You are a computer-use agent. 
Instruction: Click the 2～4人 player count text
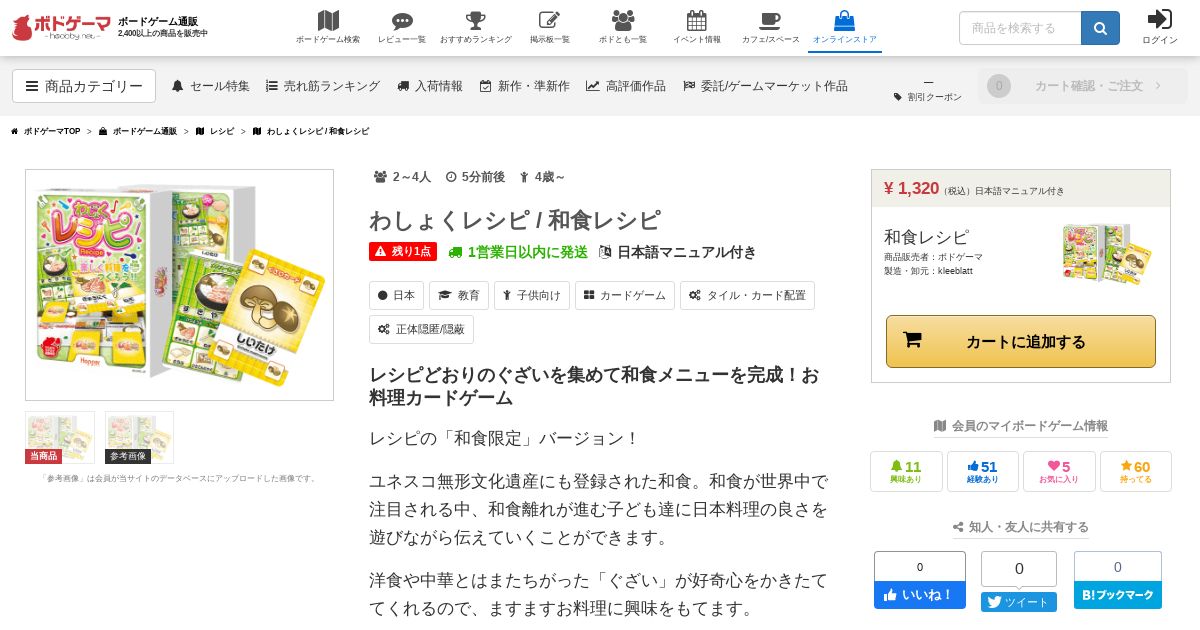pyautogui.click(x=403, y=177)
